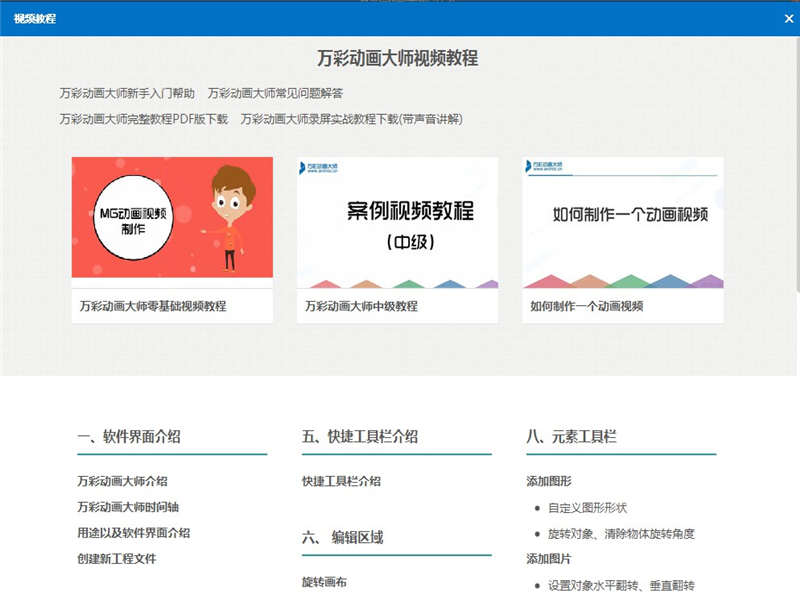Open 旋转对象、清除物体旋转角度 link

coord(621,534)
